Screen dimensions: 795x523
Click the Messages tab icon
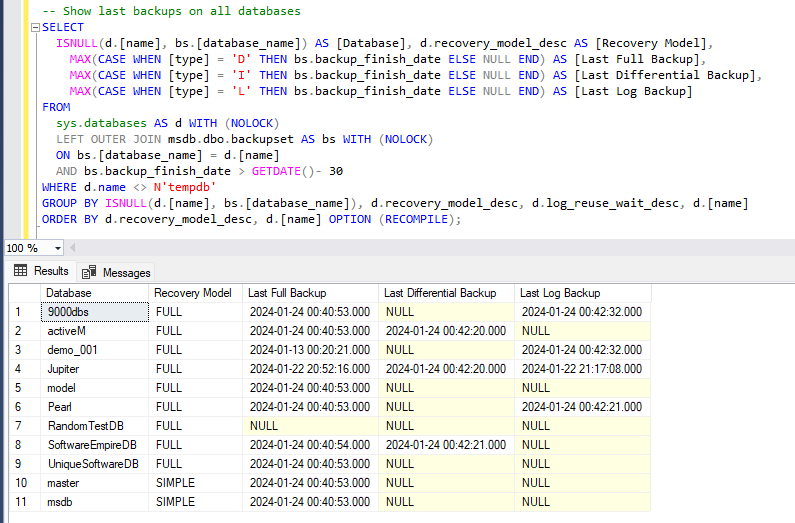pos(89,272)
